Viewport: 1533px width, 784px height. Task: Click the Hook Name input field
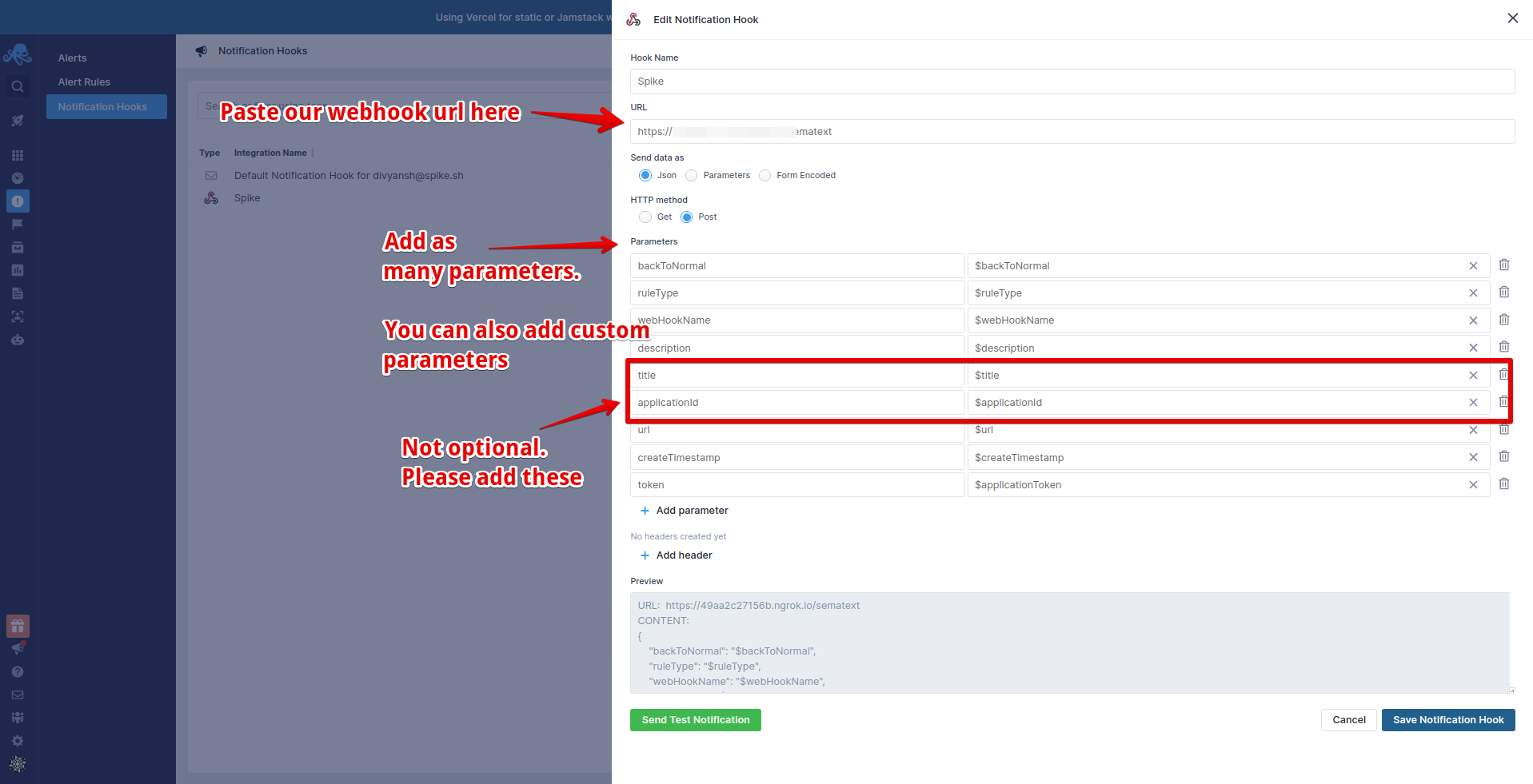tap(1072, 82)
